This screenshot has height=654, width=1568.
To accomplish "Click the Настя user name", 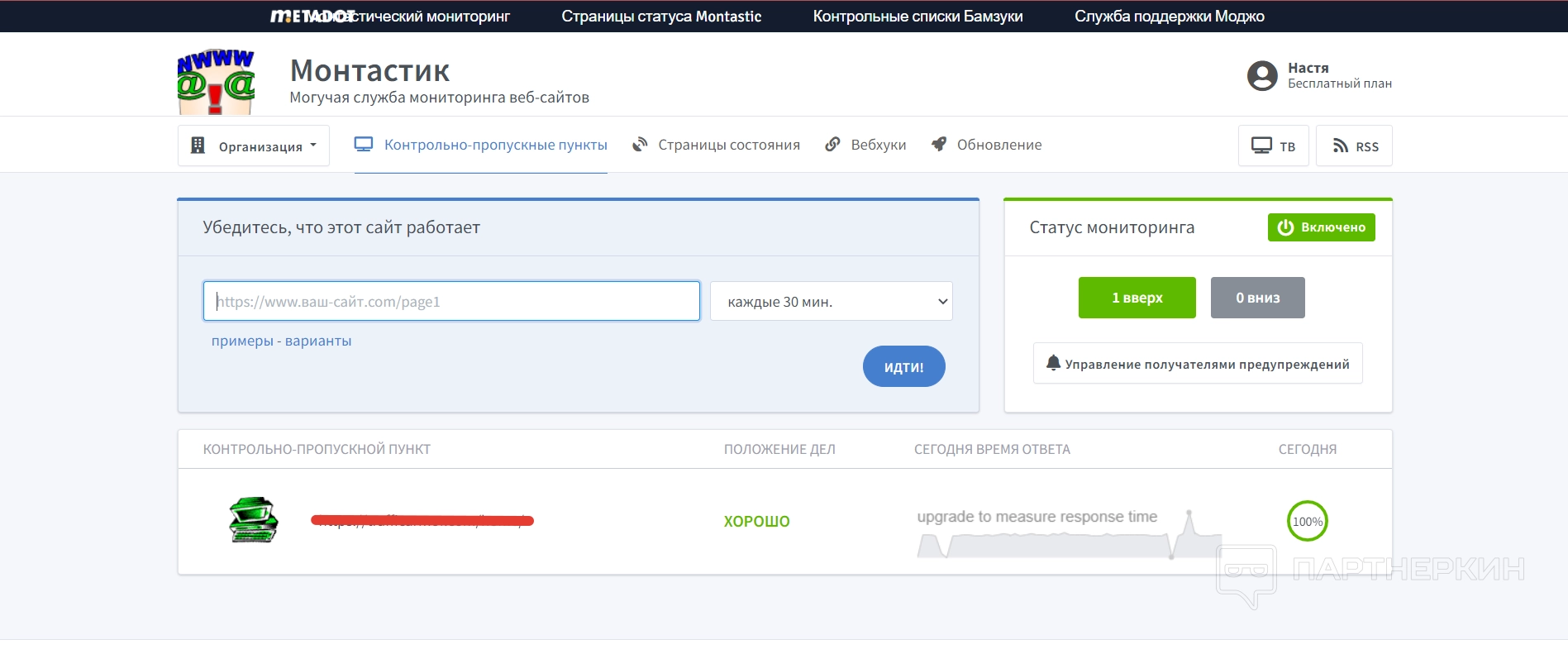I will pyautogui.click(x=1308, y=68).
